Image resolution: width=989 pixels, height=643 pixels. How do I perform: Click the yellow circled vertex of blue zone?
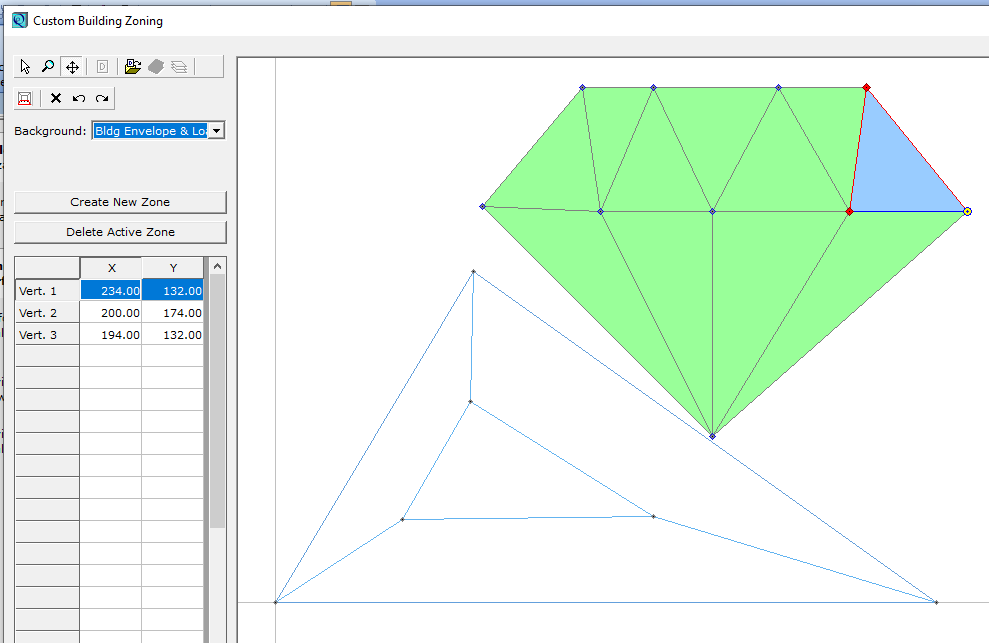pyautogui.click(x=968, y=211)
